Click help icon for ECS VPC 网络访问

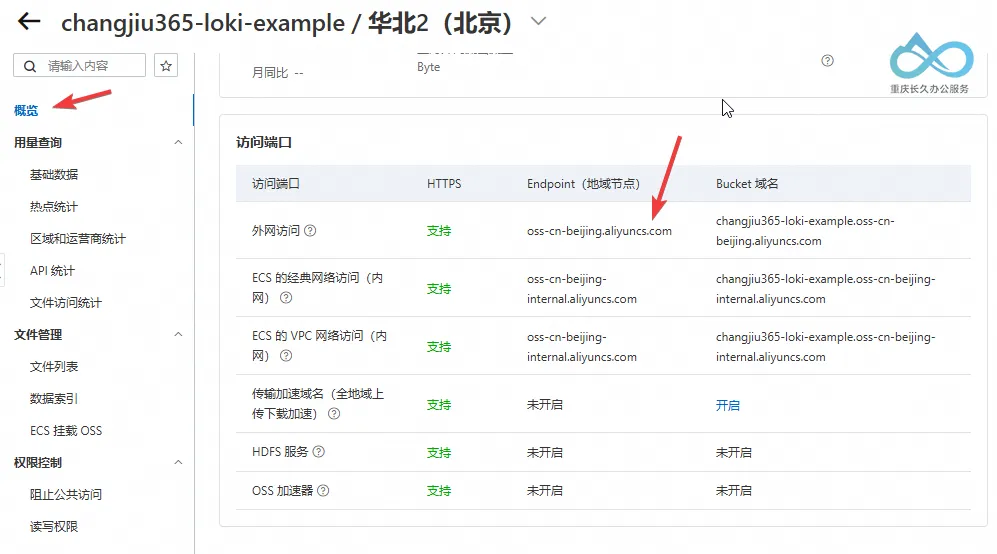tap(286, 356)
